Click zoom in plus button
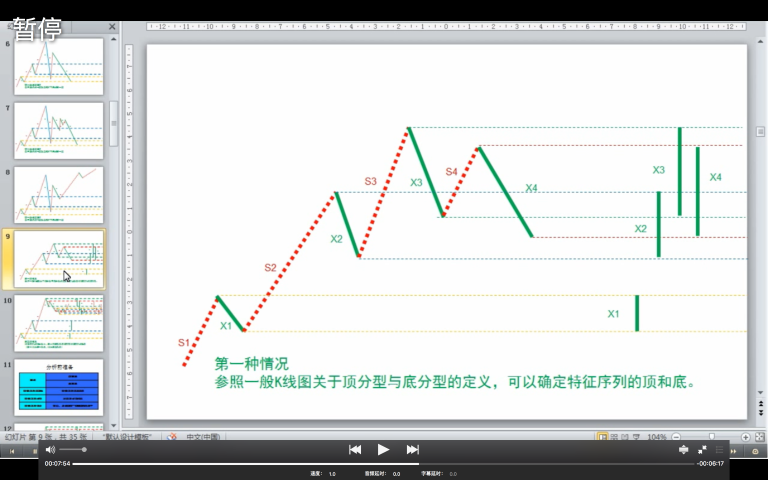768x480 pixels. tap(746, 437)
